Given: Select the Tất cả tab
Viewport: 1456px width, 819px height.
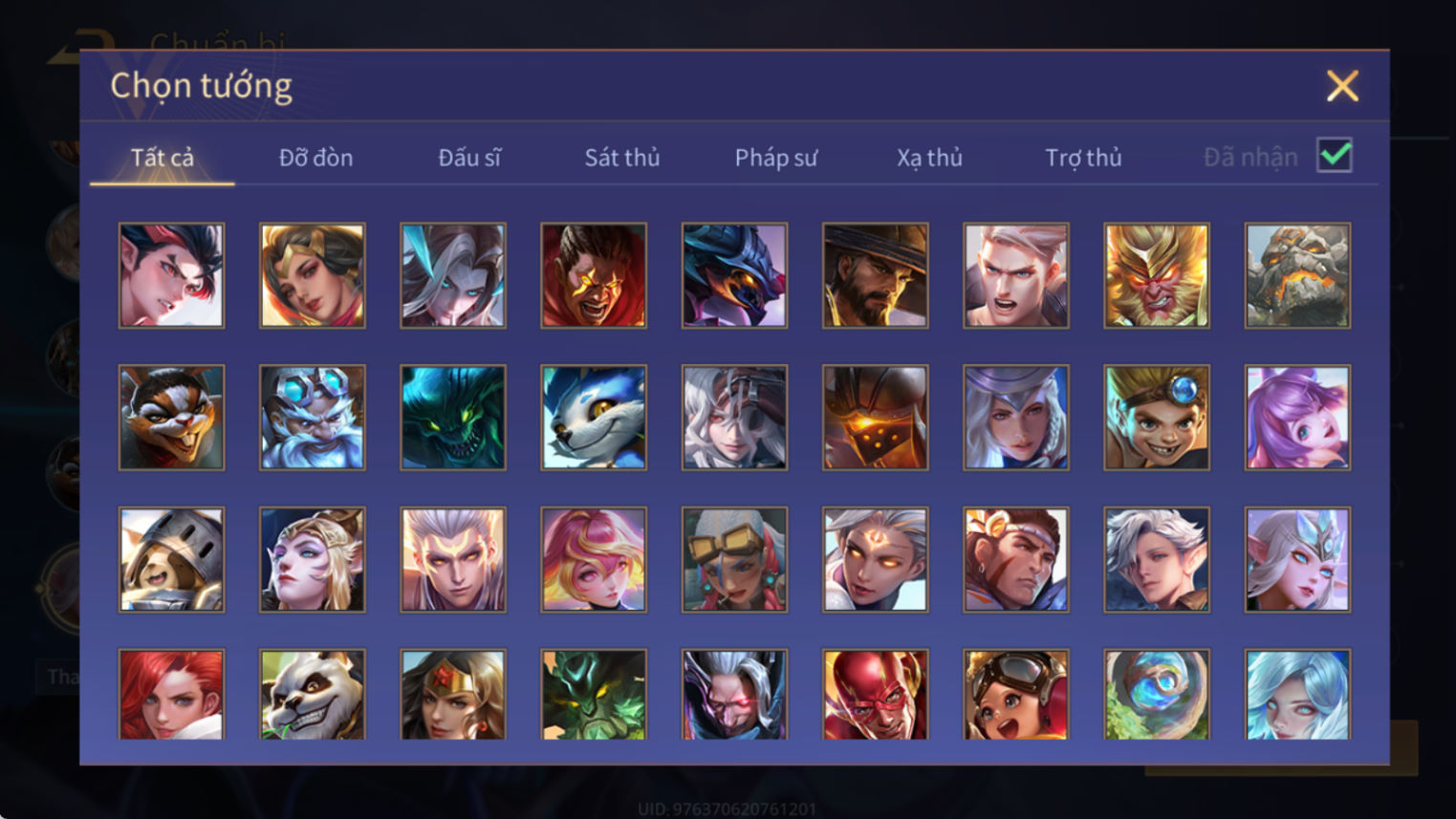Looking at the screenshot, I should point(163,158).
